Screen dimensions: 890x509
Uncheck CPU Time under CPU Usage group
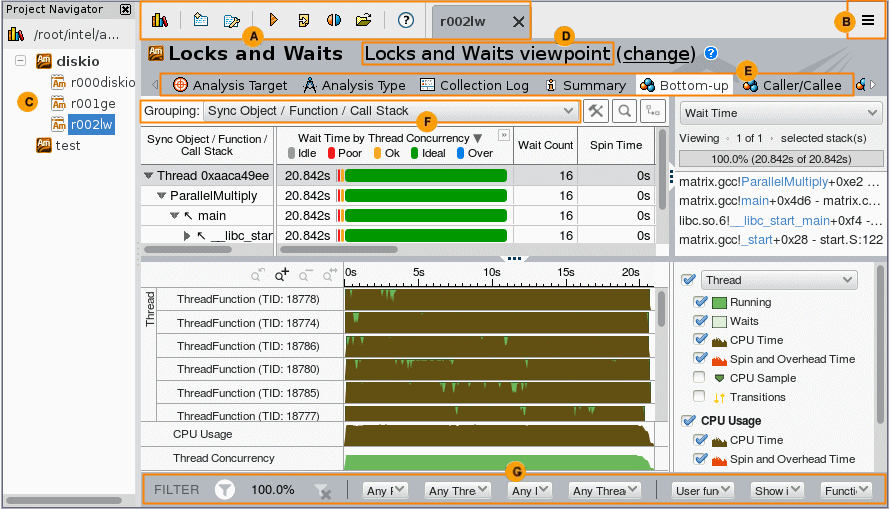pos(700,440)
